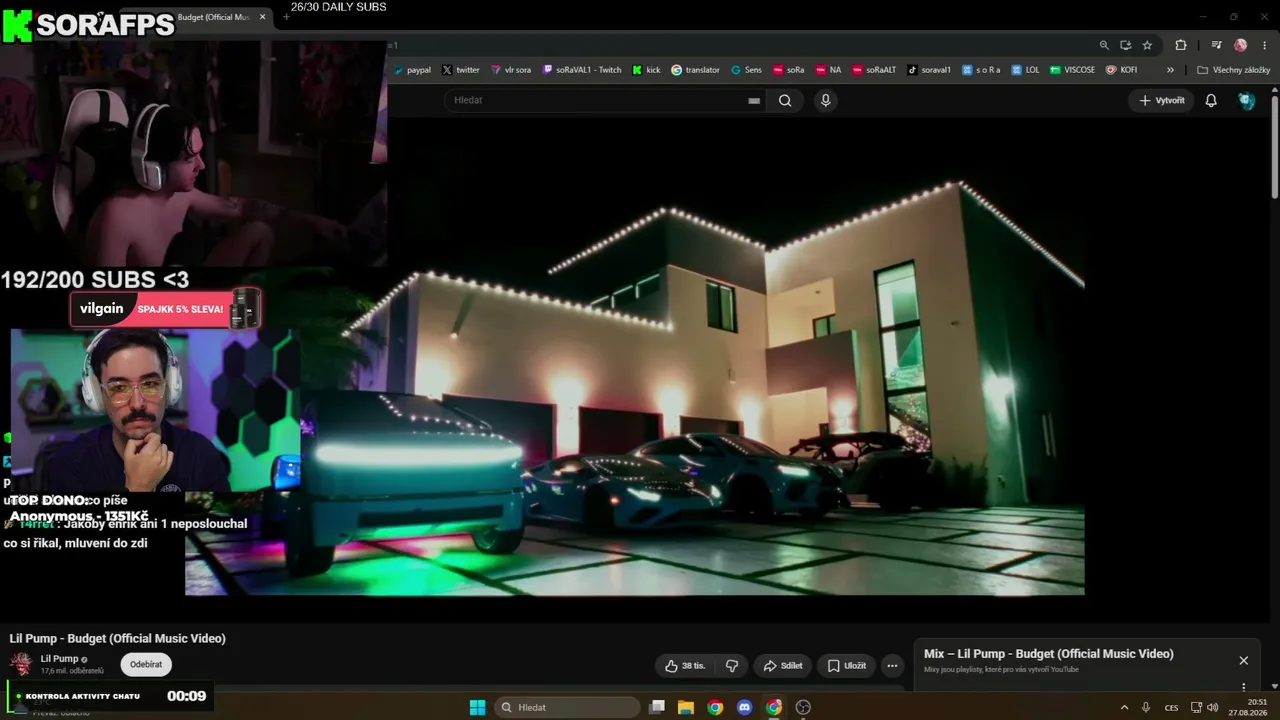Click the video title below the player
The width and height of the screenshot is (1280, 720).
[118, 638]
